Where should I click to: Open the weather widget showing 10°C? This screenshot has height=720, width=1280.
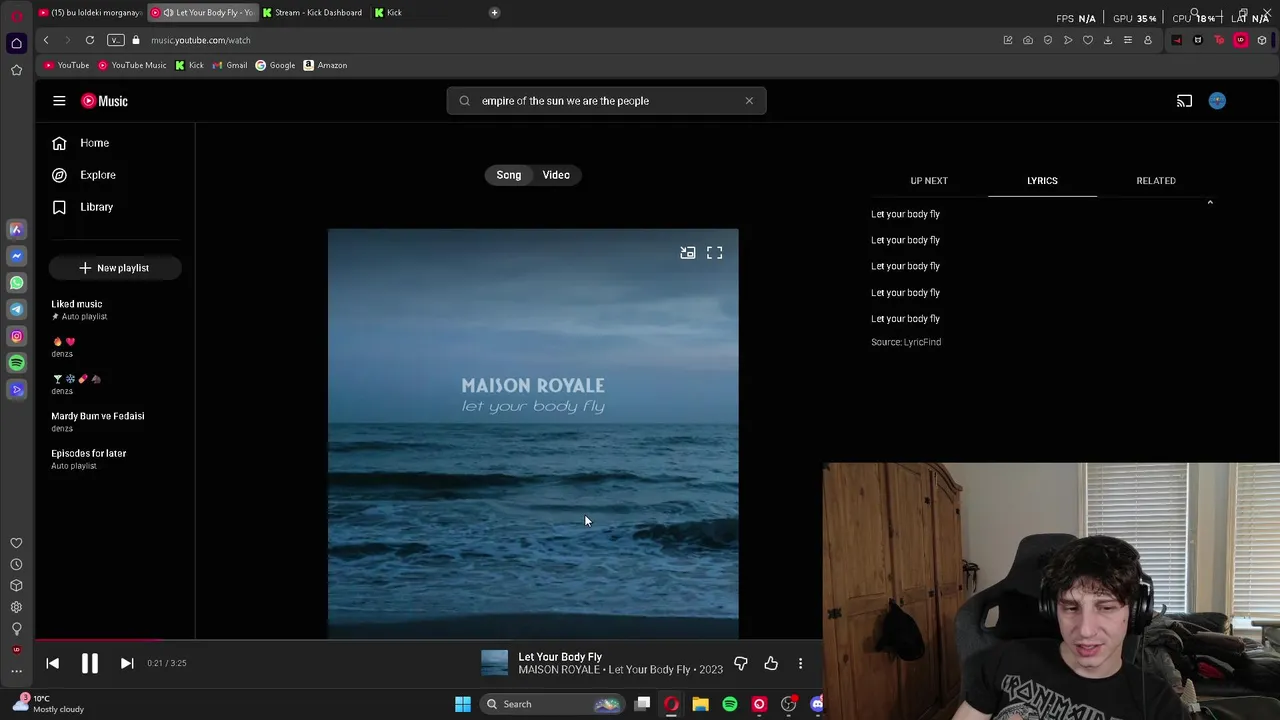[x=50, y=704]
